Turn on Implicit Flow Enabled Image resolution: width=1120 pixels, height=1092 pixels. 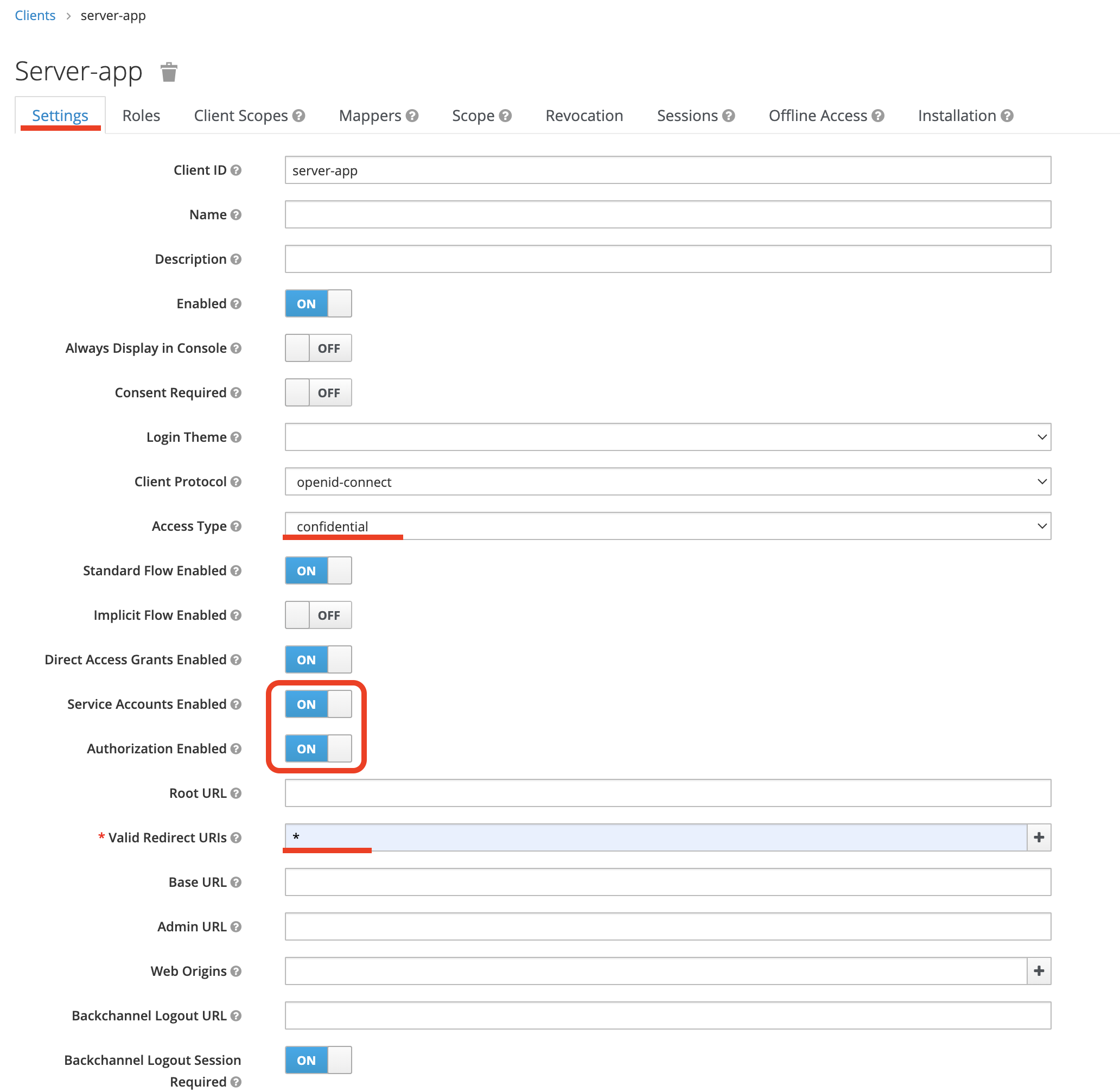[x=317, y=615]
